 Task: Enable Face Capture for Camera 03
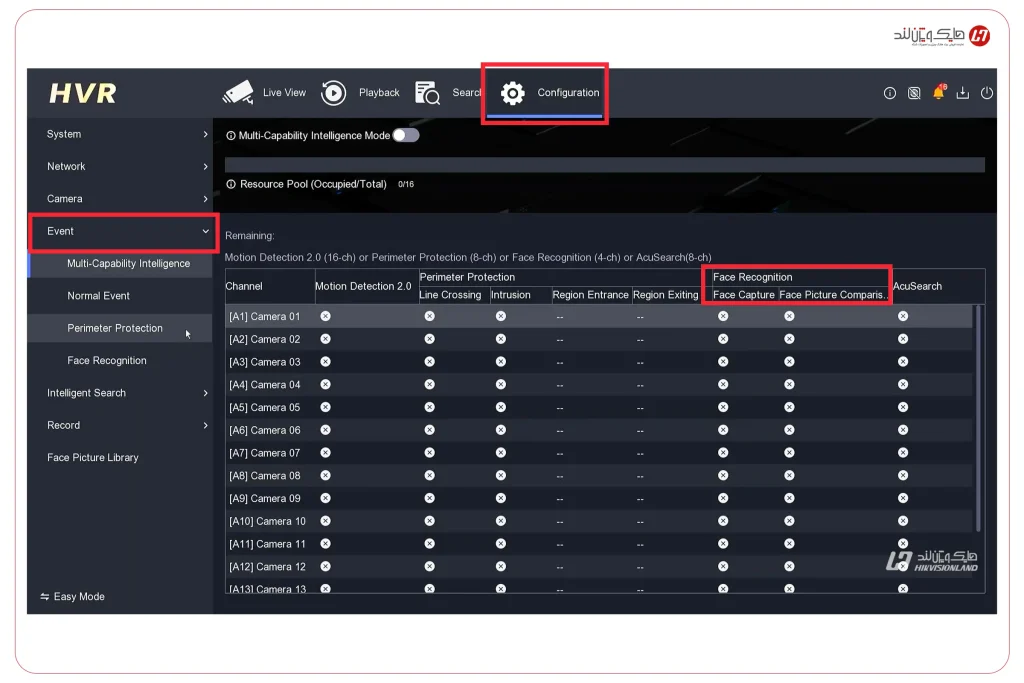[x=723, y=361]
